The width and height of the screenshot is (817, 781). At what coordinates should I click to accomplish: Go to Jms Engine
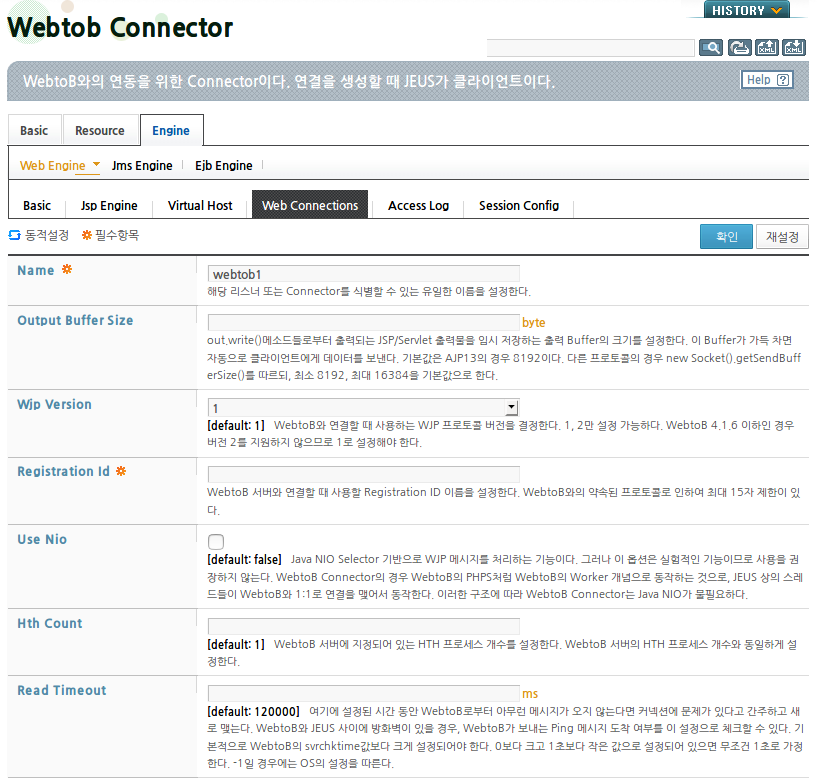pos(142,166)
